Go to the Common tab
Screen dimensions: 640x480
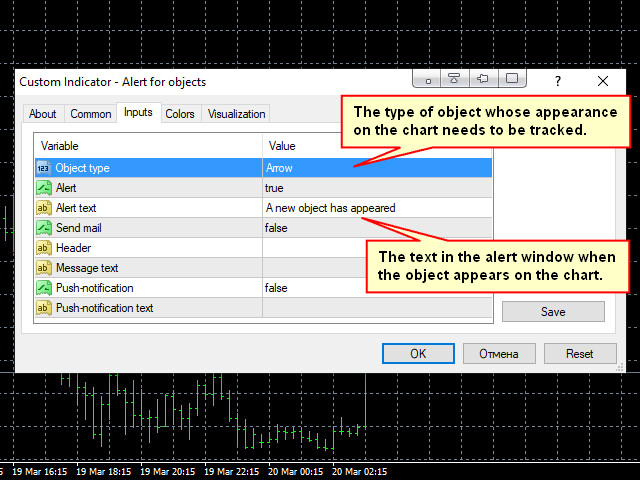(91, 114)
